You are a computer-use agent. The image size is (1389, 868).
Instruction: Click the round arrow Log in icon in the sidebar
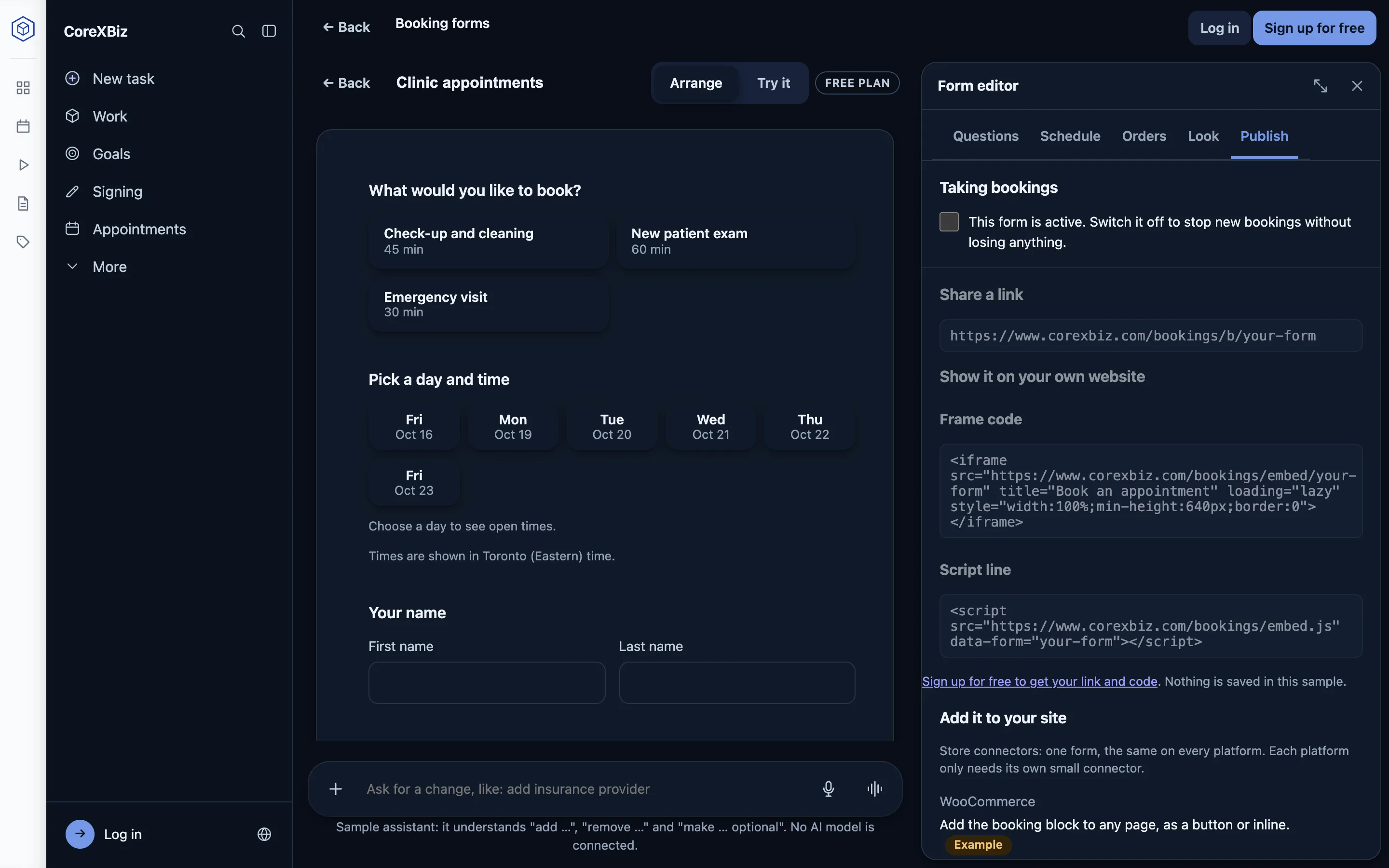point(80,834)
